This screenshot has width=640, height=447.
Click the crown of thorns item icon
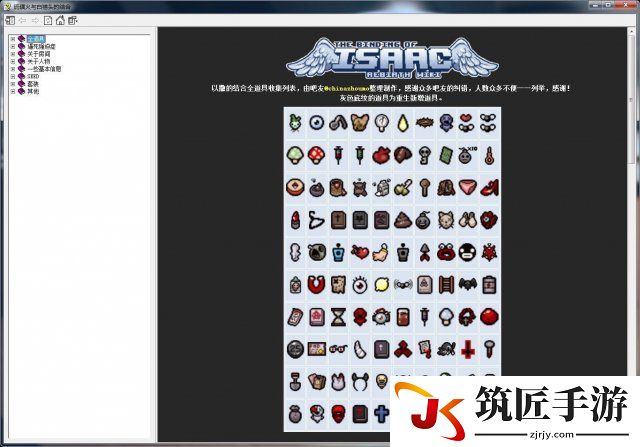(424, 122)
